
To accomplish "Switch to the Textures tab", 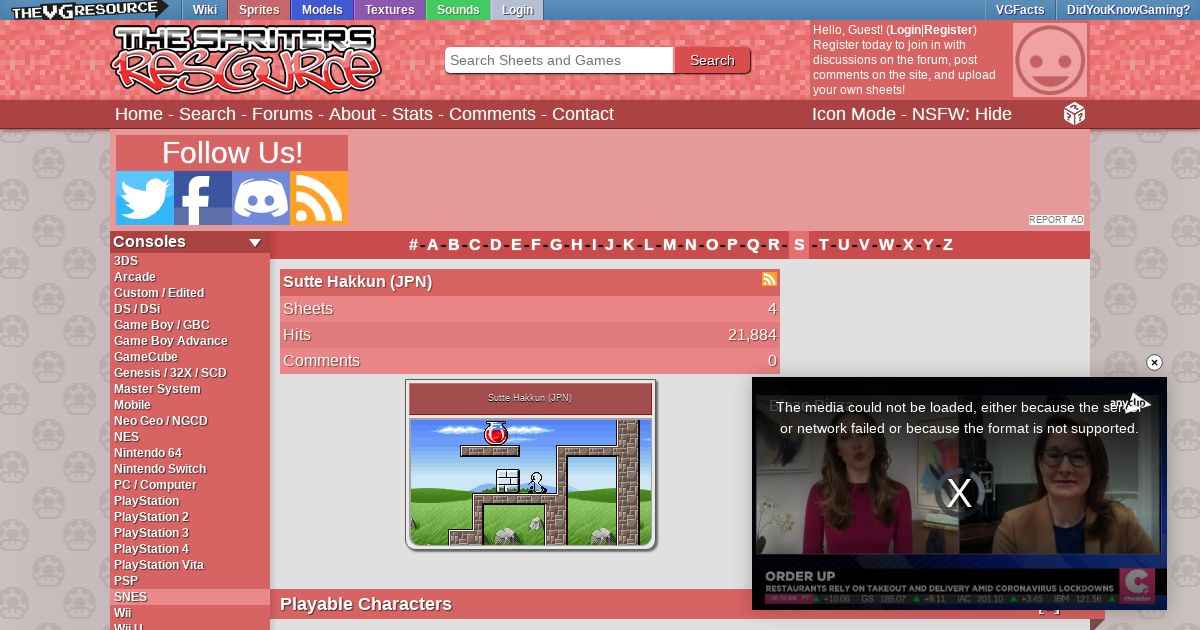I will point(390,10).
